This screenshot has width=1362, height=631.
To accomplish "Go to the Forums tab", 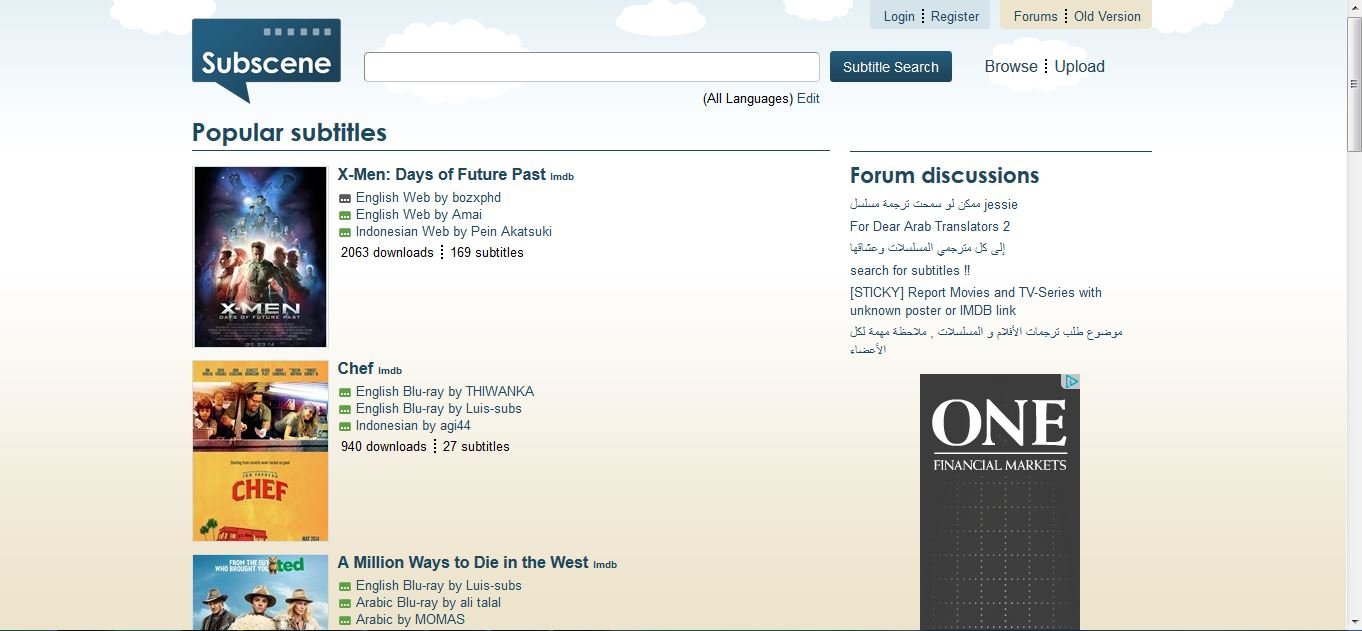I will coord(1035,16).
